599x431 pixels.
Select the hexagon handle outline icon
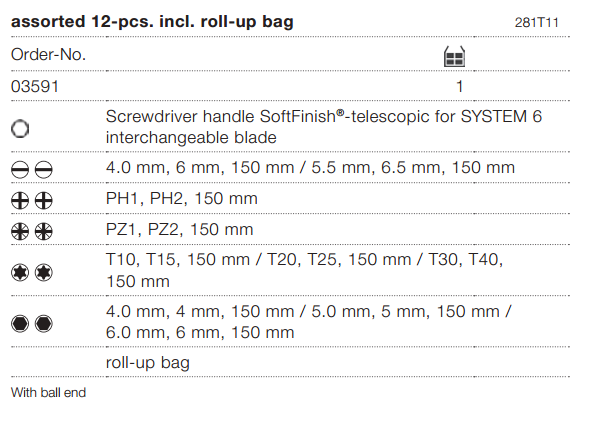point(20,128)
